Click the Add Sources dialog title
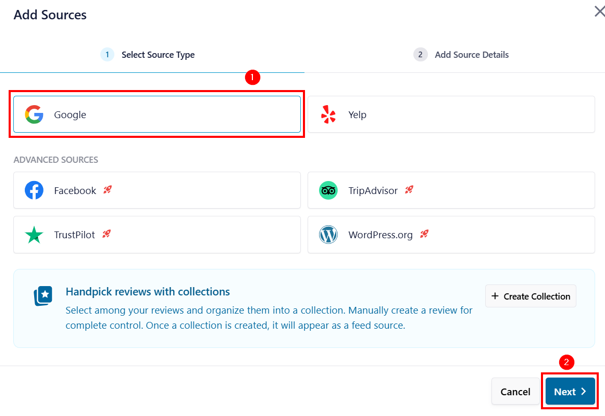Screen dimensions: 605x416 click(50, 15)
